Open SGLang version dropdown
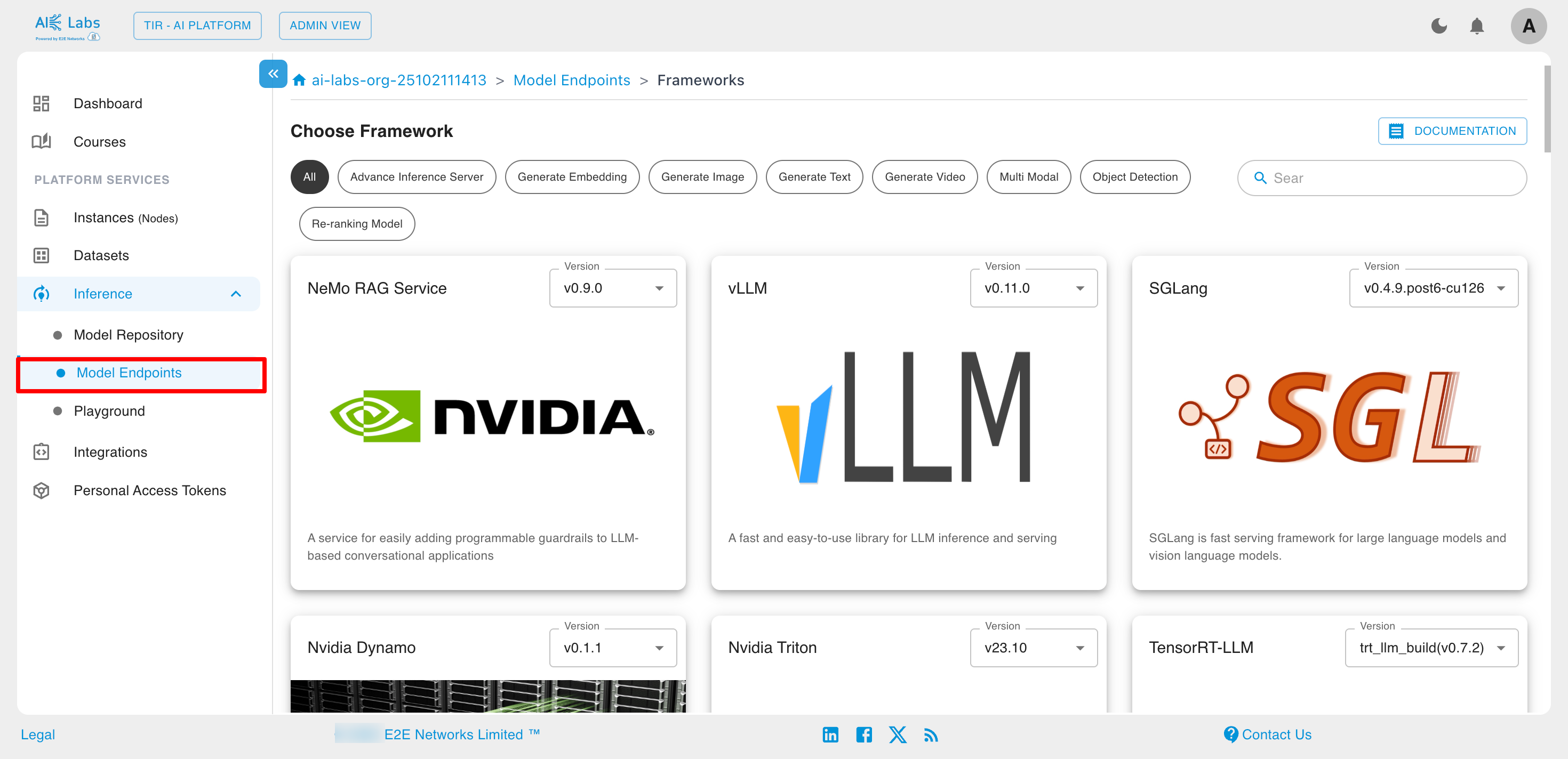 [1434, 288]
